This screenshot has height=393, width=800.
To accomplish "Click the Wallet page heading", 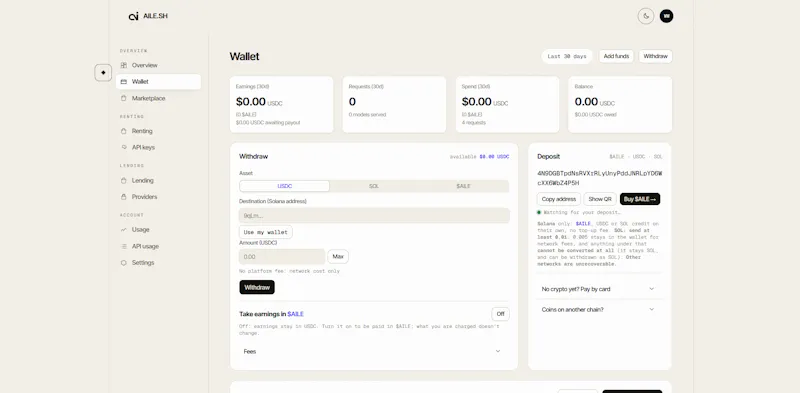I will click(244, 56).
